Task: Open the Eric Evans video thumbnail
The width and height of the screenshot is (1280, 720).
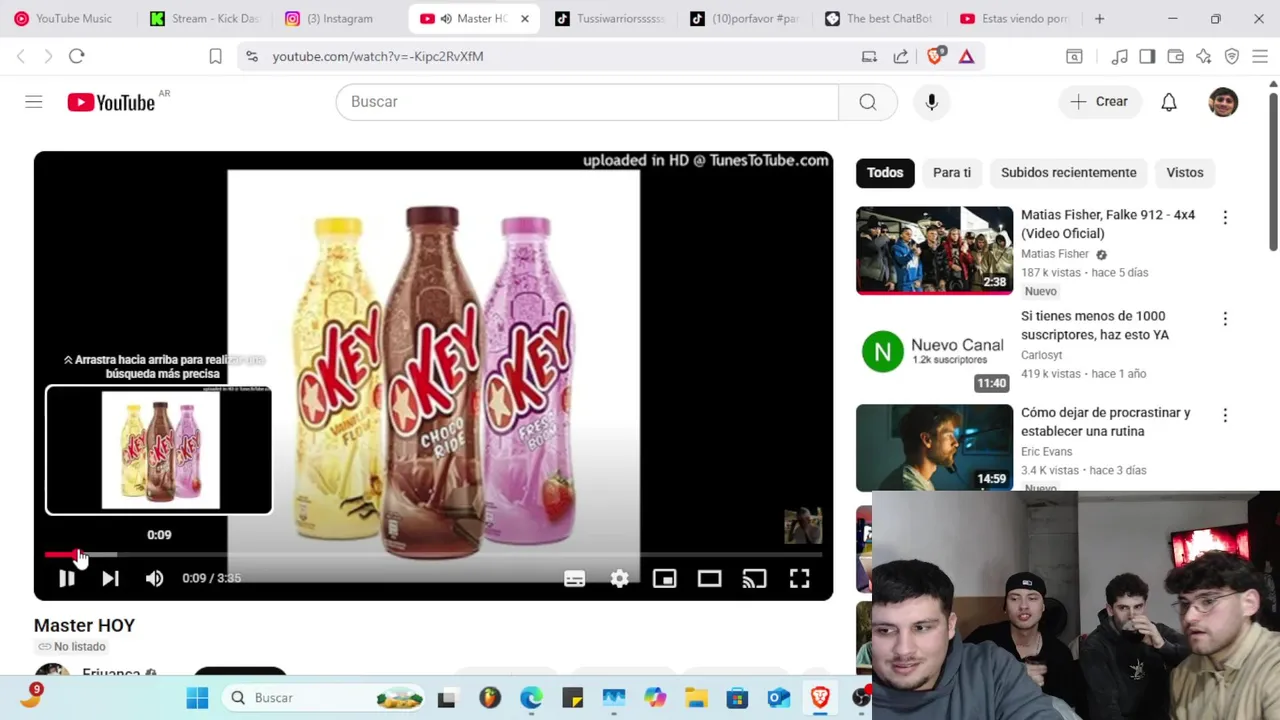Action: pos(934,447)
